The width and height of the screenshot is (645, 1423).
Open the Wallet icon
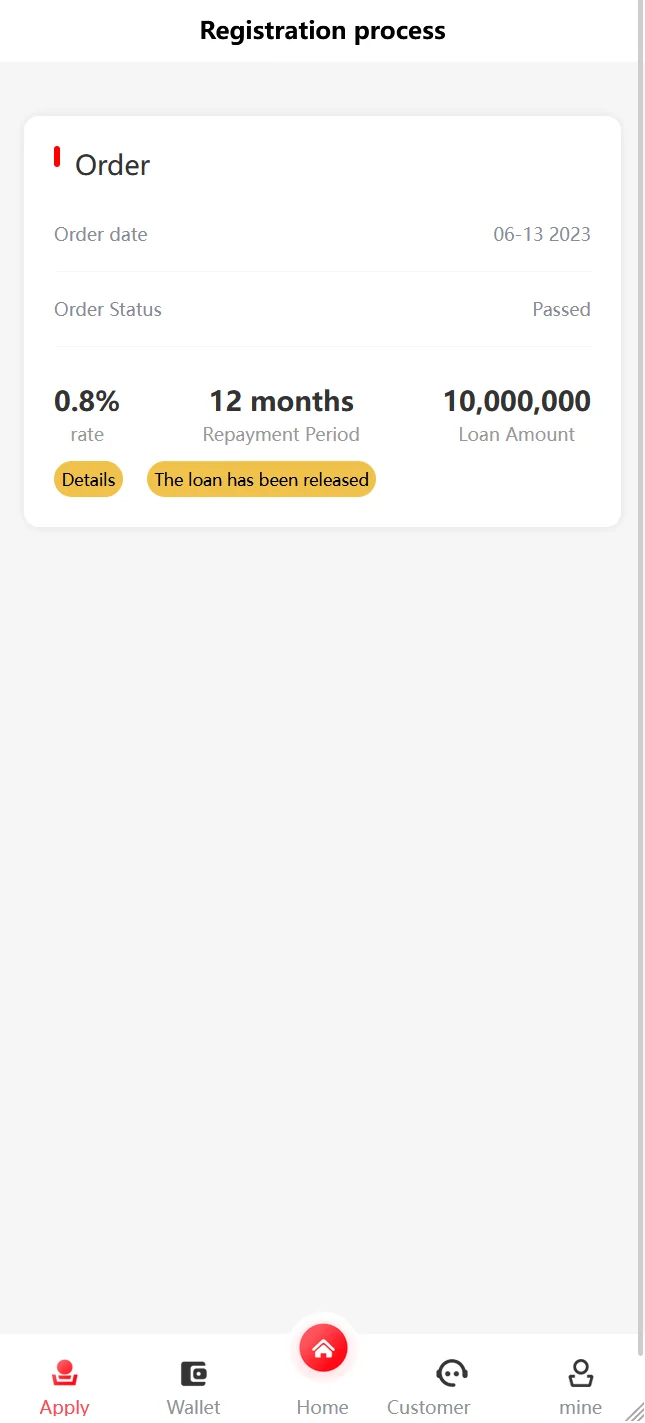click(193, 1373)
